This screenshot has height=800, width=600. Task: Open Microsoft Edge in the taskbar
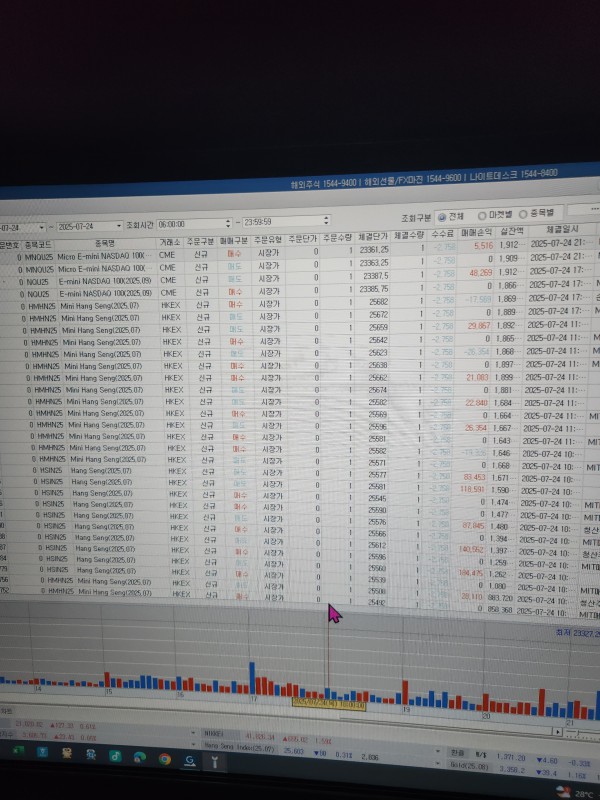(140, 757)
